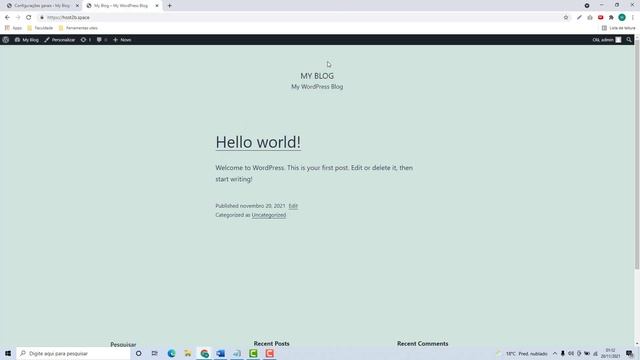Screen dimensions: 640x360
Task: Open Task View on the taskbar
Action: click(155, 353)
